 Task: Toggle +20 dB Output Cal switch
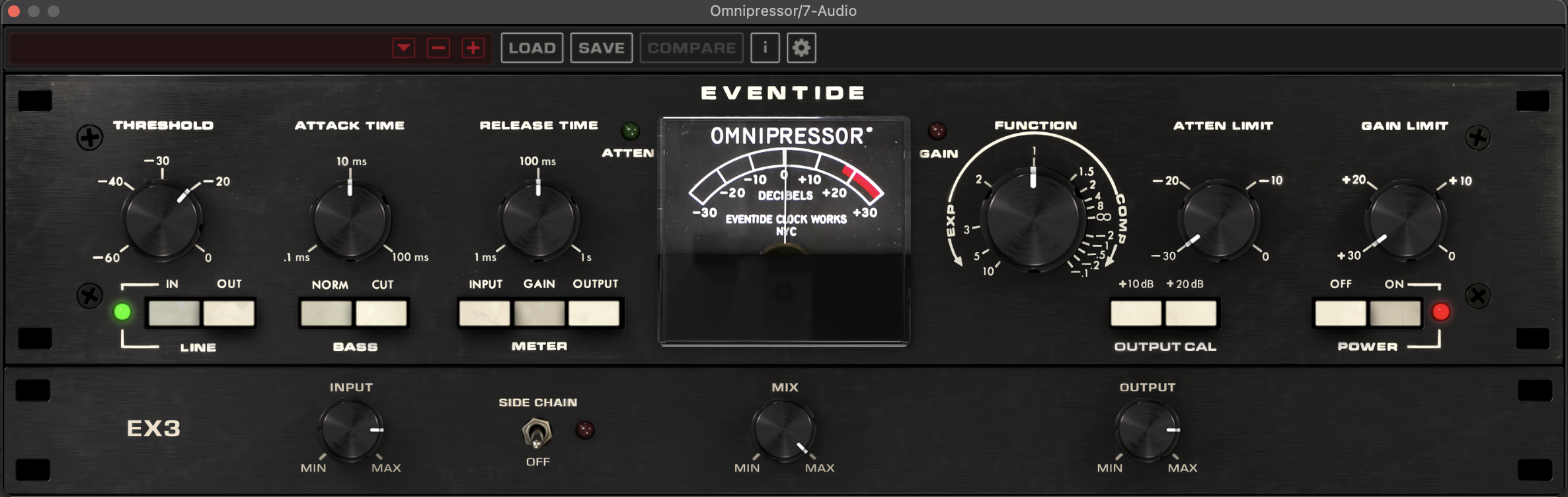(1191, 313)
